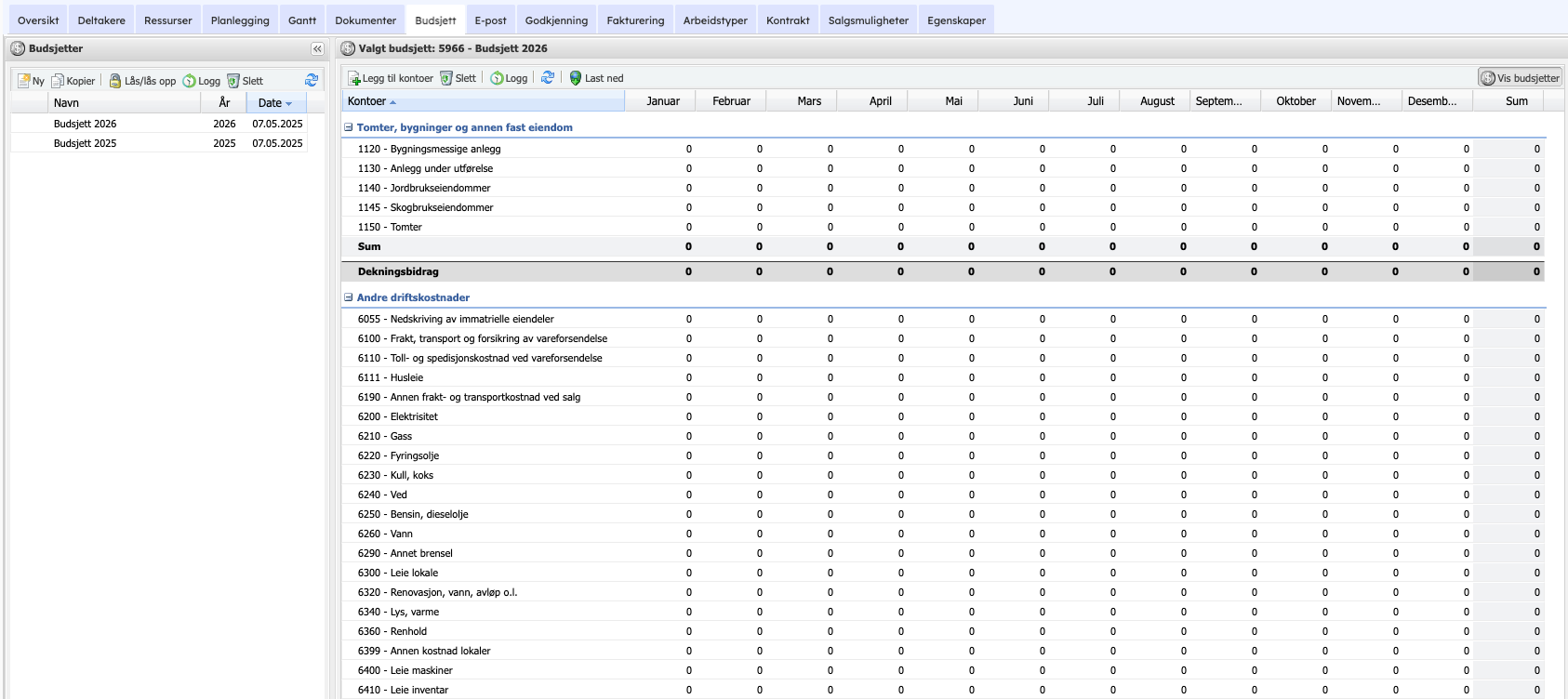Select the Budsjett 2025 row
The image size is (1568, 699).
coord(86,143)
